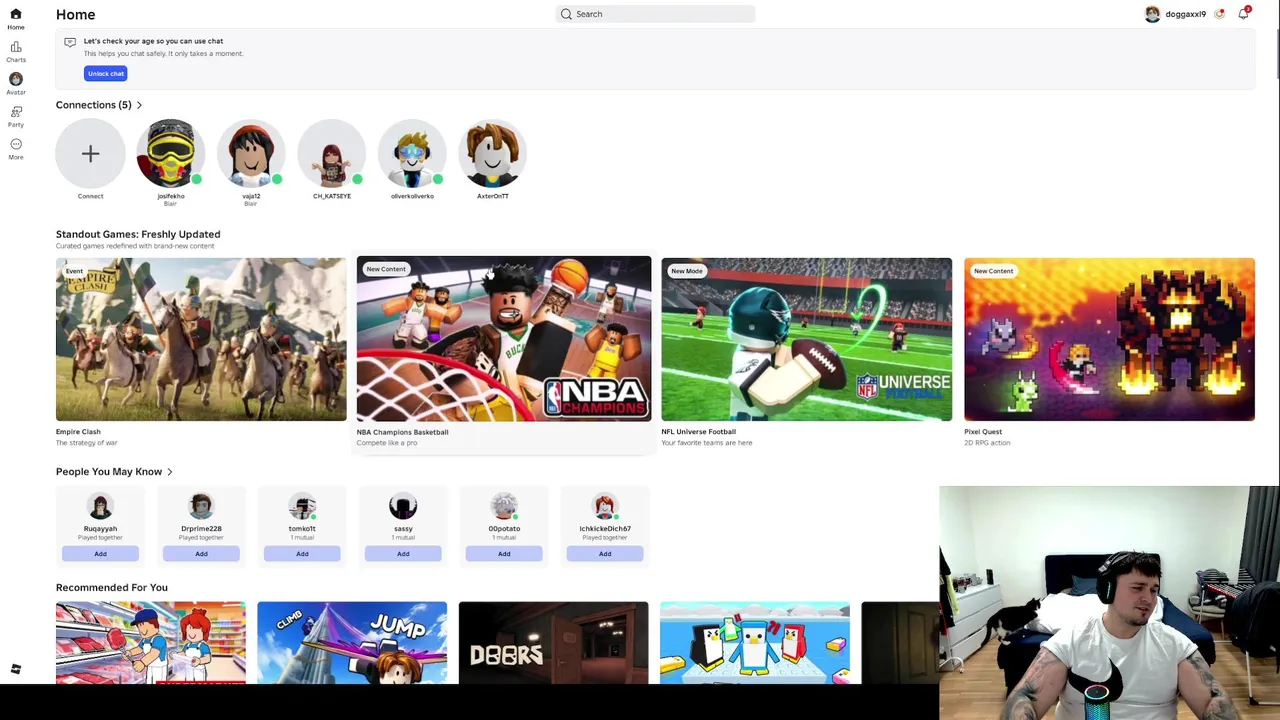
Task: Add 00potato as a connection
Action: pos(504,554)
